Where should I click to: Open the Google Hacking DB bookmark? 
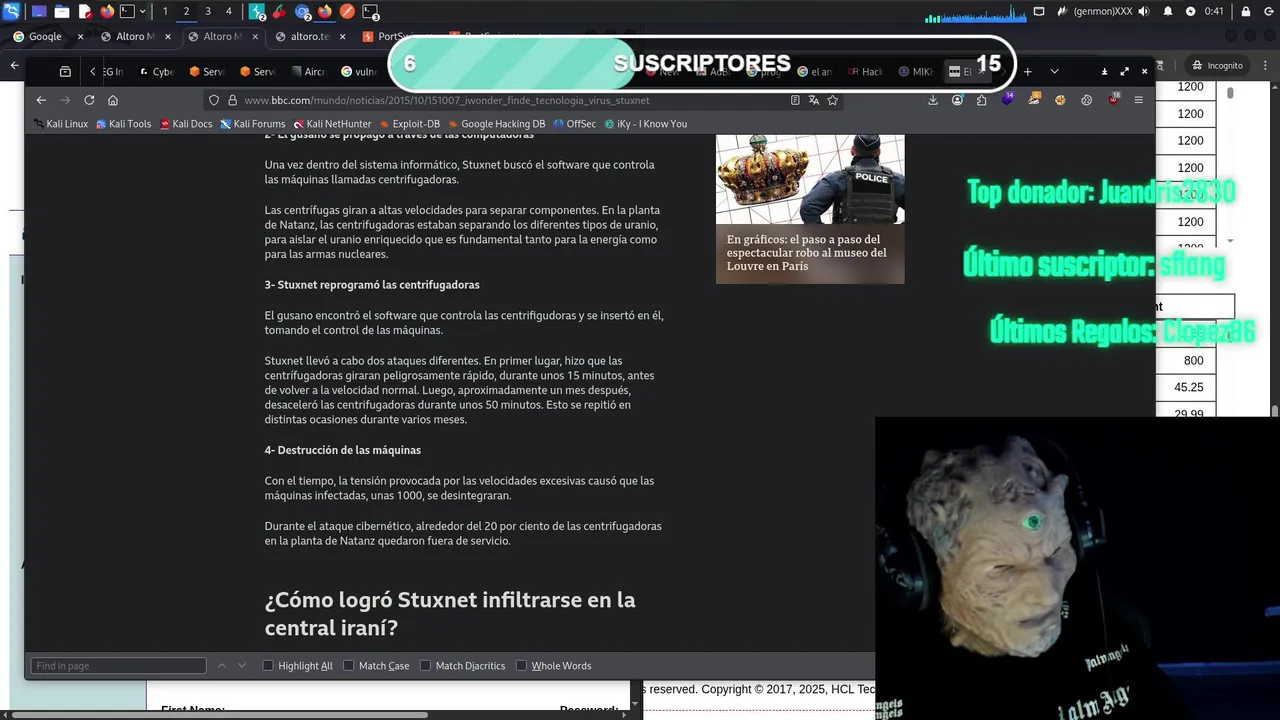click(496, 124)
